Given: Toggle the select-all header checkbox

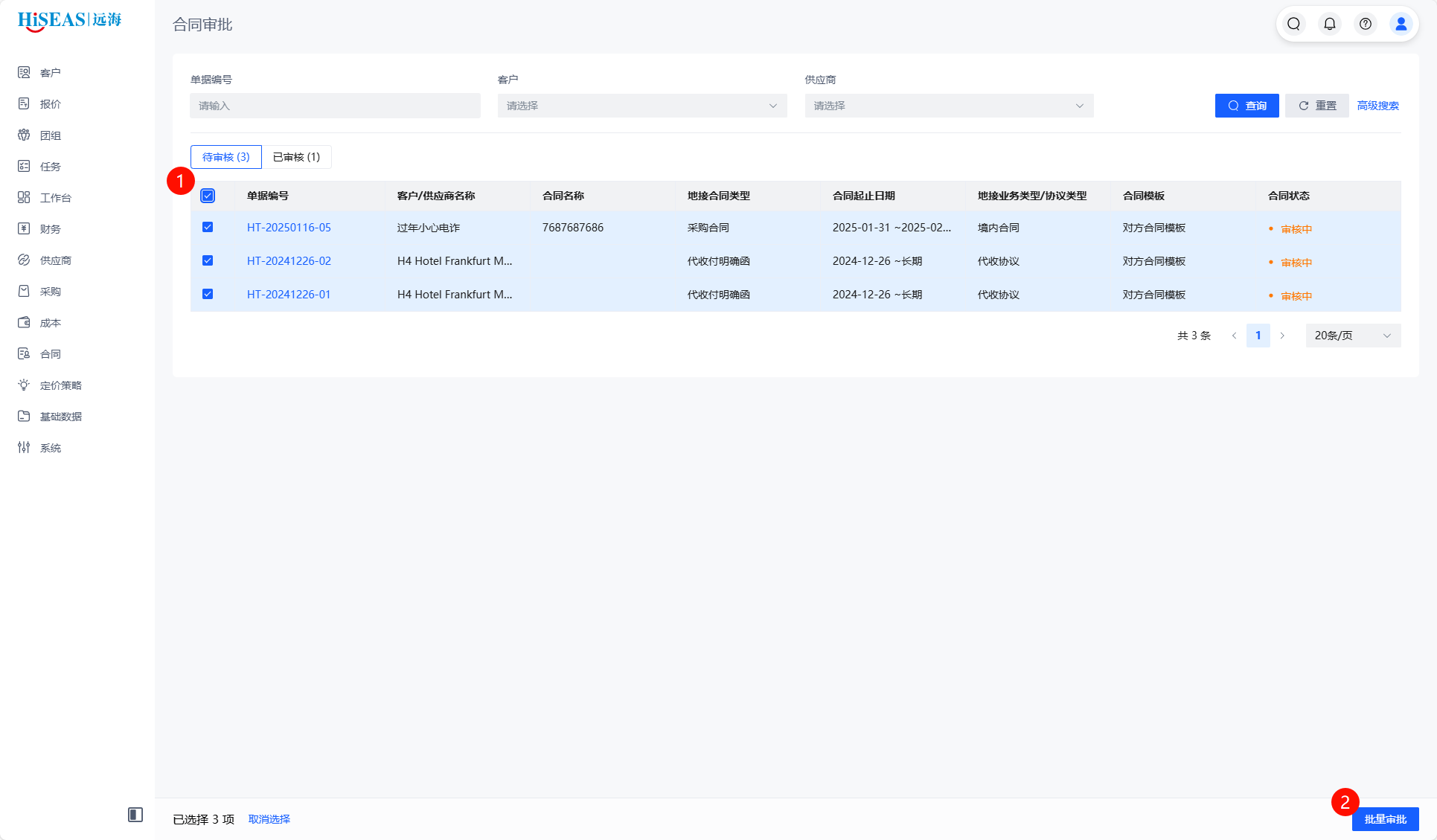Looking at the screenshot, I should pyautogui.click(x=208, y=196).
